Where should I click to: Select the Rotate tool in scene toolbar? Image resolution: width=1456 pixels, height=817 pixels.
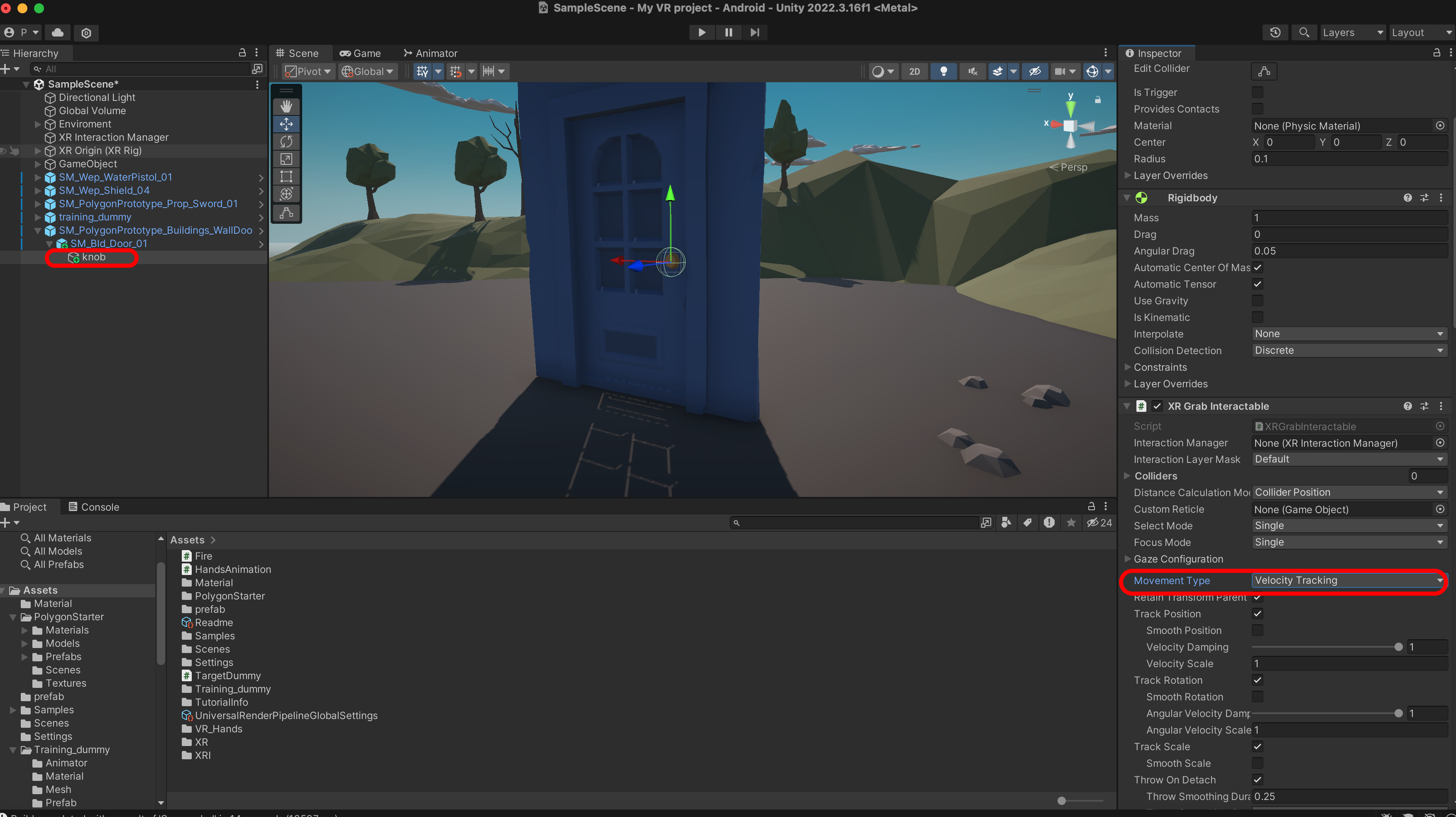click(286, 141)
